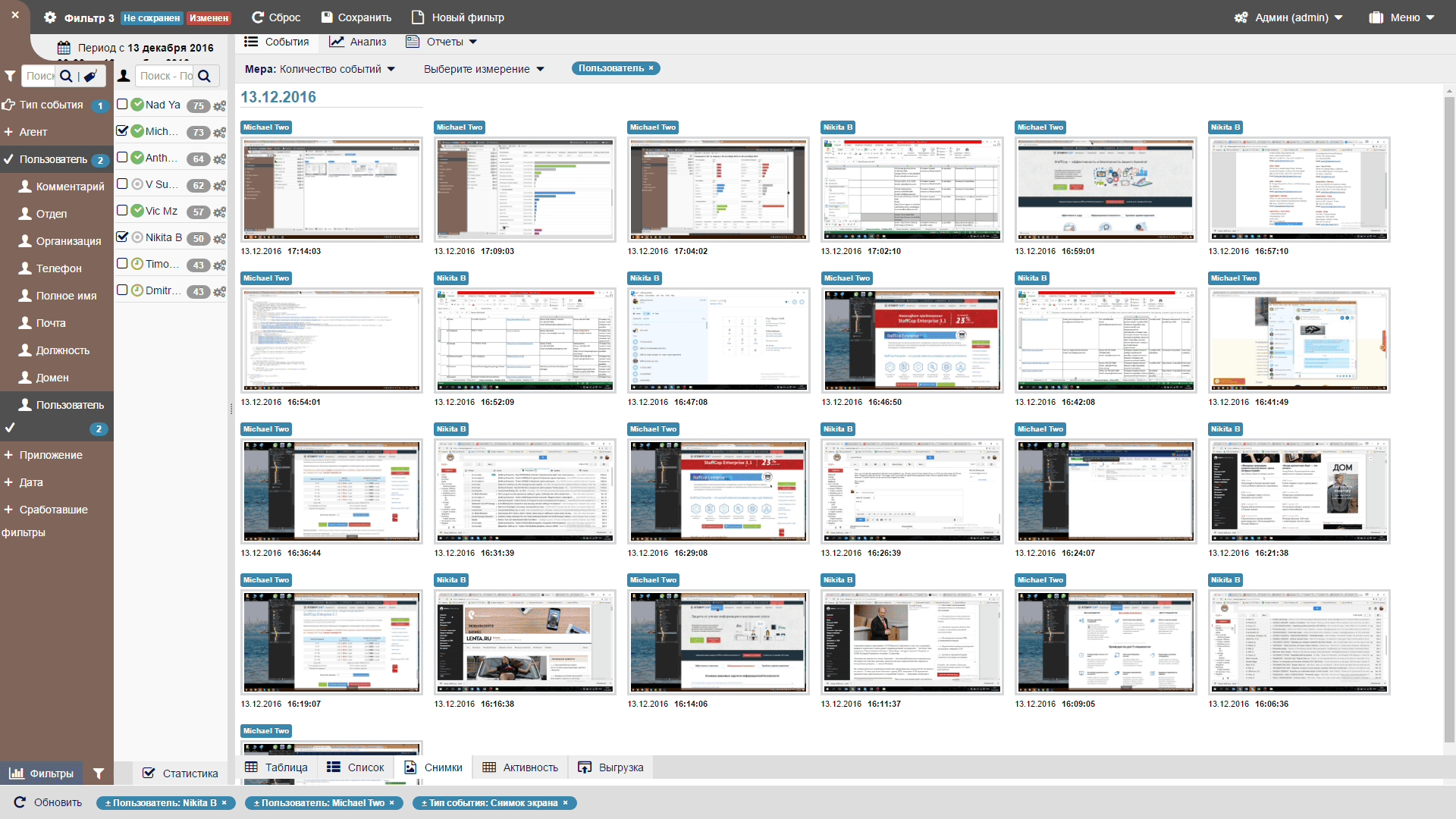Click the calendar period icon
Screen dimensions: 1456x819
64,48
